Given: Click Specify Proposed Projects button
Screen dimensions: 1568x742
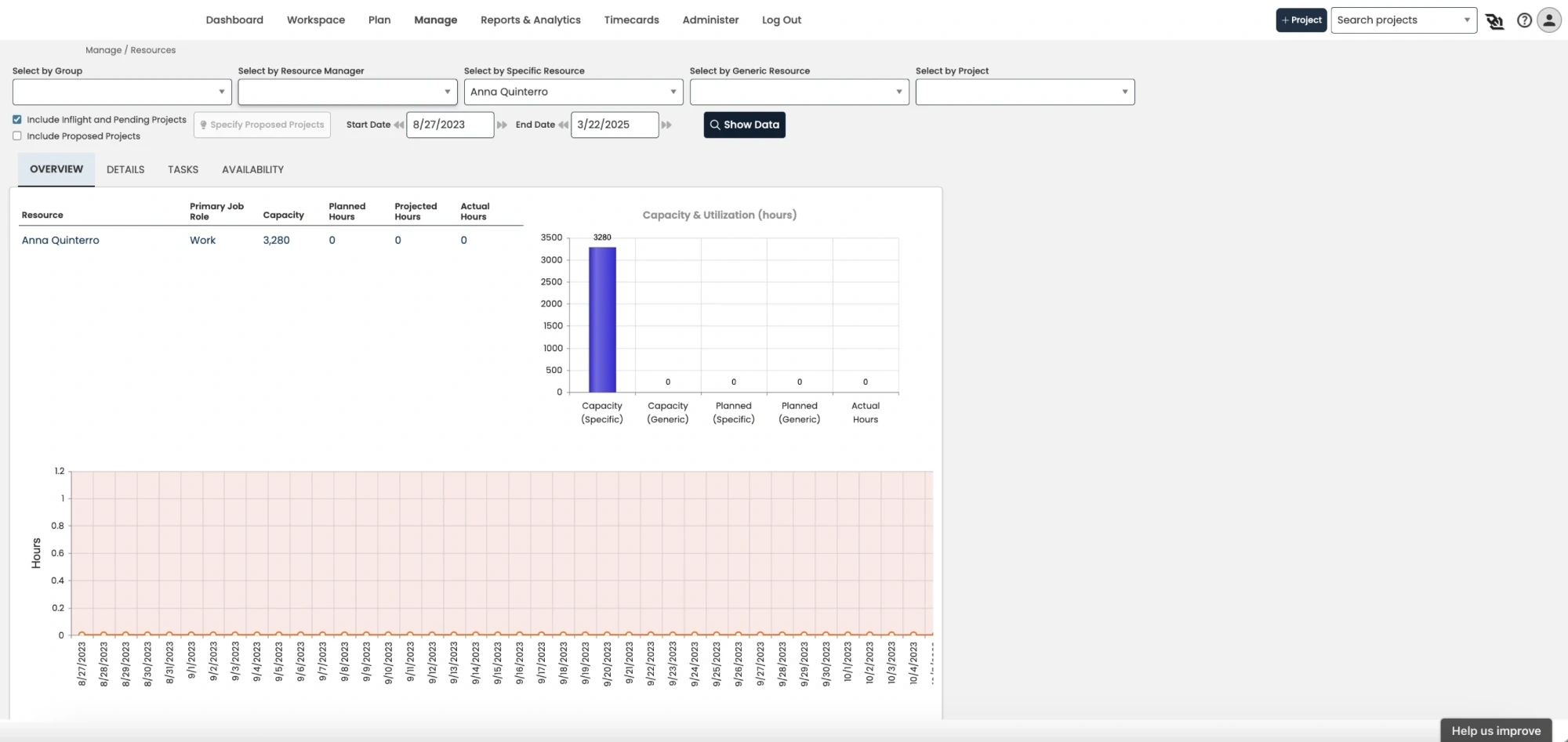Looking at the screenshot, I should coord(262,125).
